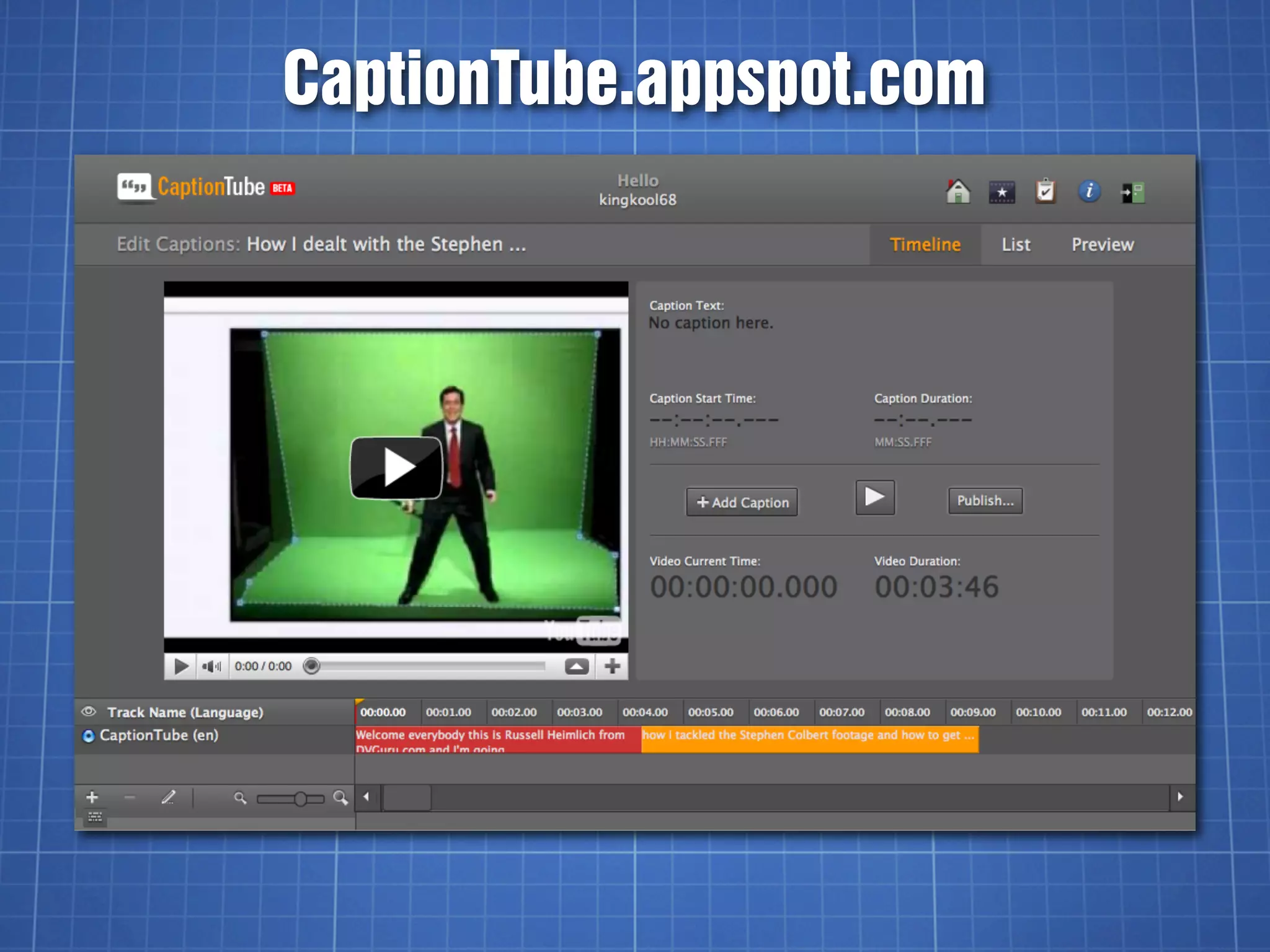Switch to the Preview tab
Viewport: 1270px width, 952px height.
tap(1103, 245)
